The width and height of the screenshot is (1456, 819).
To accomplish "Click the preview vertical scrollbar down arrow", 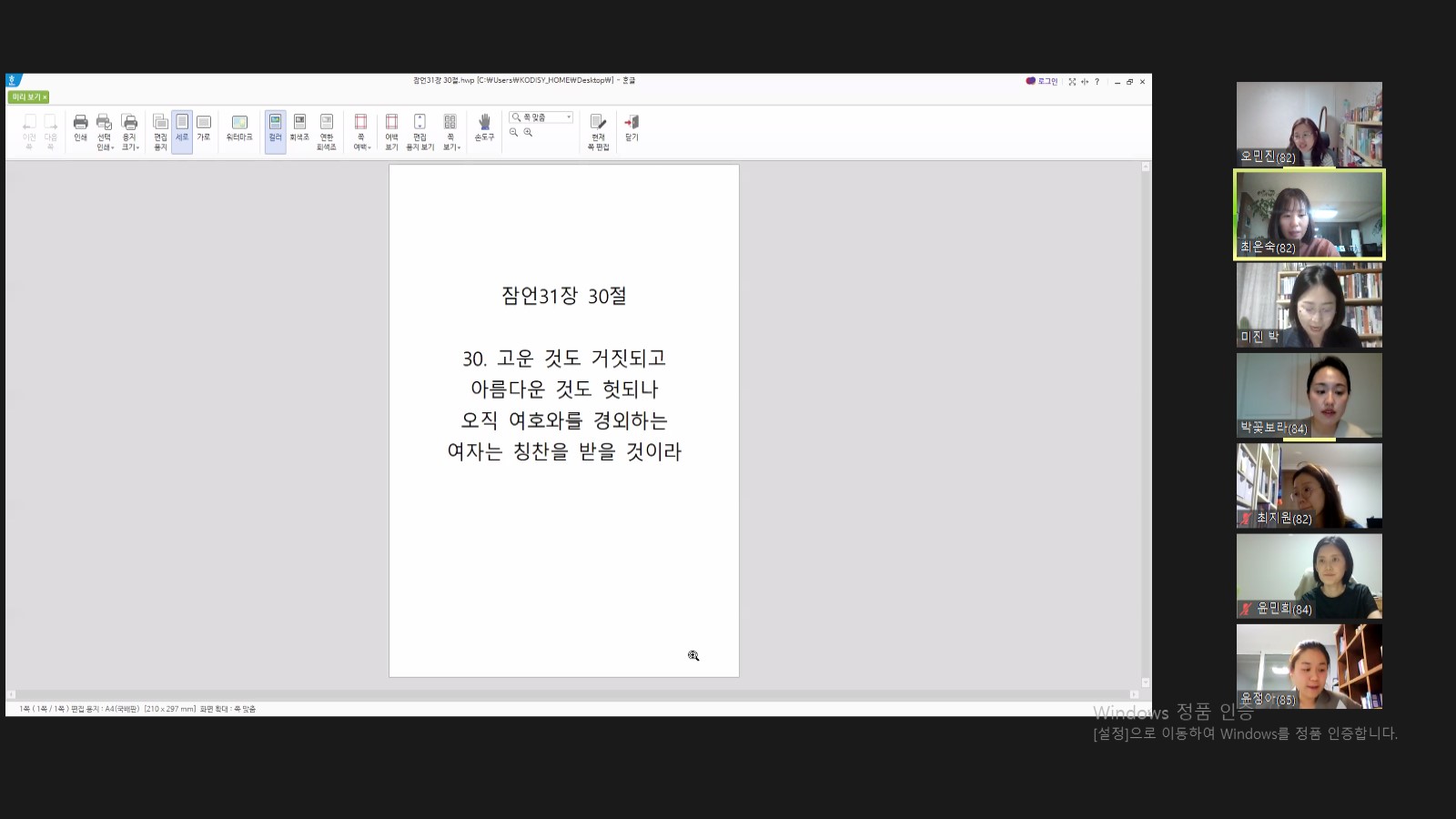I will (x=1146, y=682).
